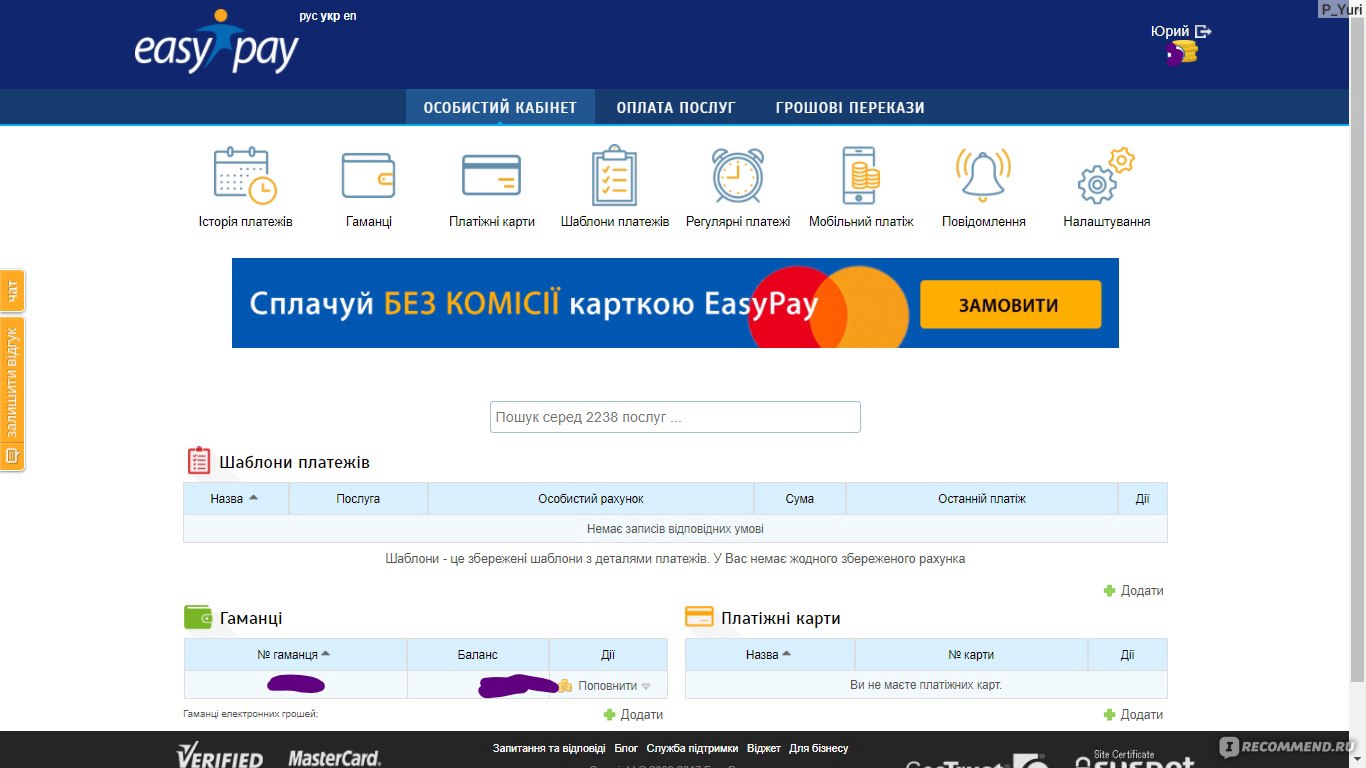The height and width of the screenshot is (768, 1366).
Task: Click the Послуга column header
Action: [x=358, y=498]
